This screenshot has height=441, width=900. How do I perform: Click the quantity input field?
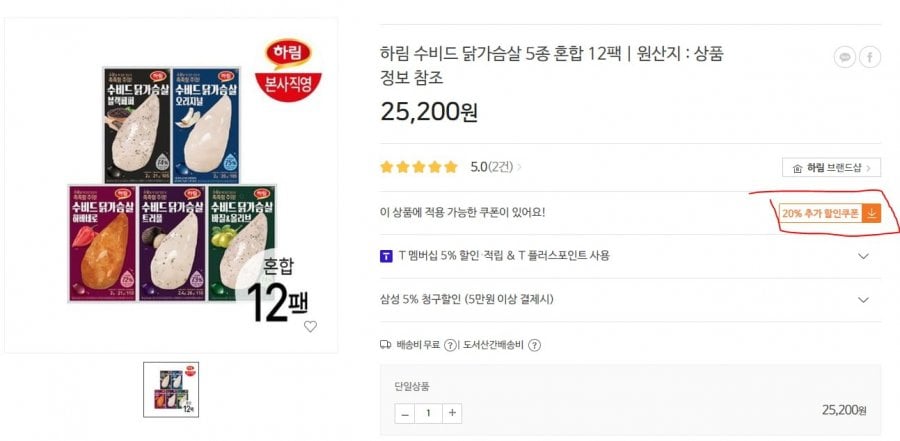pyautogui.click(x=428, y=413)
